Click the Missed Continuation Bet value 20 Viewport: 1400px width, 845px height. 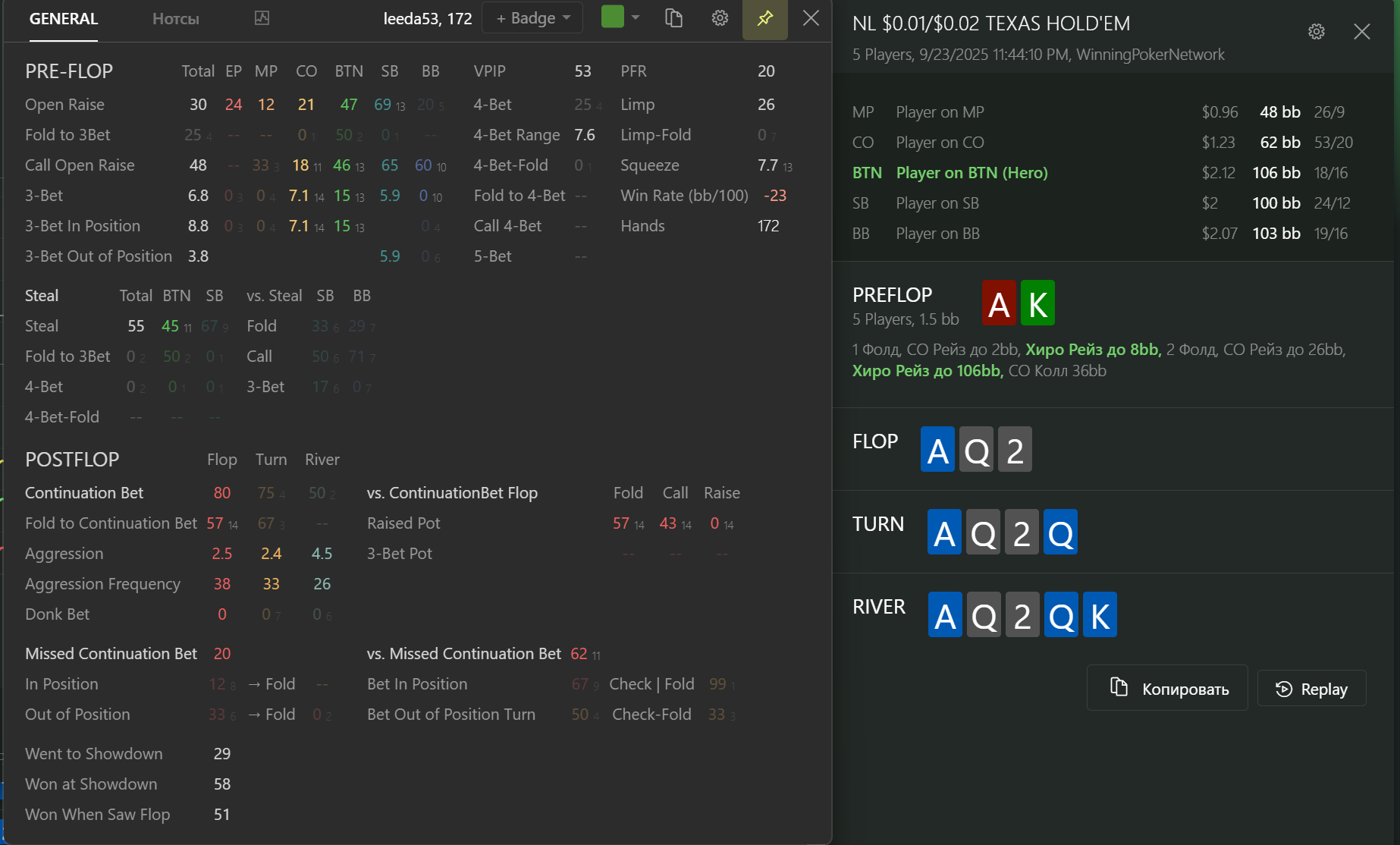point(221,654)
